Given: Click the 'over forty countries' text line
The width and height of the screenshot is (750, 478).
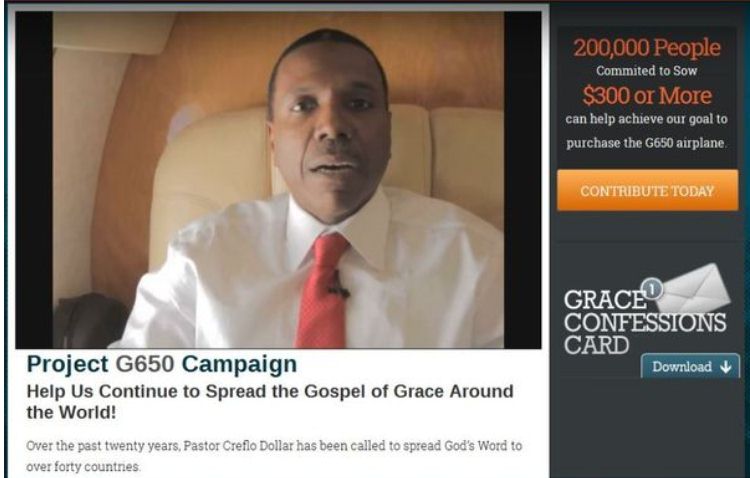Looking at the screenshot, I should pyautogui.click(x=83, y=467).
